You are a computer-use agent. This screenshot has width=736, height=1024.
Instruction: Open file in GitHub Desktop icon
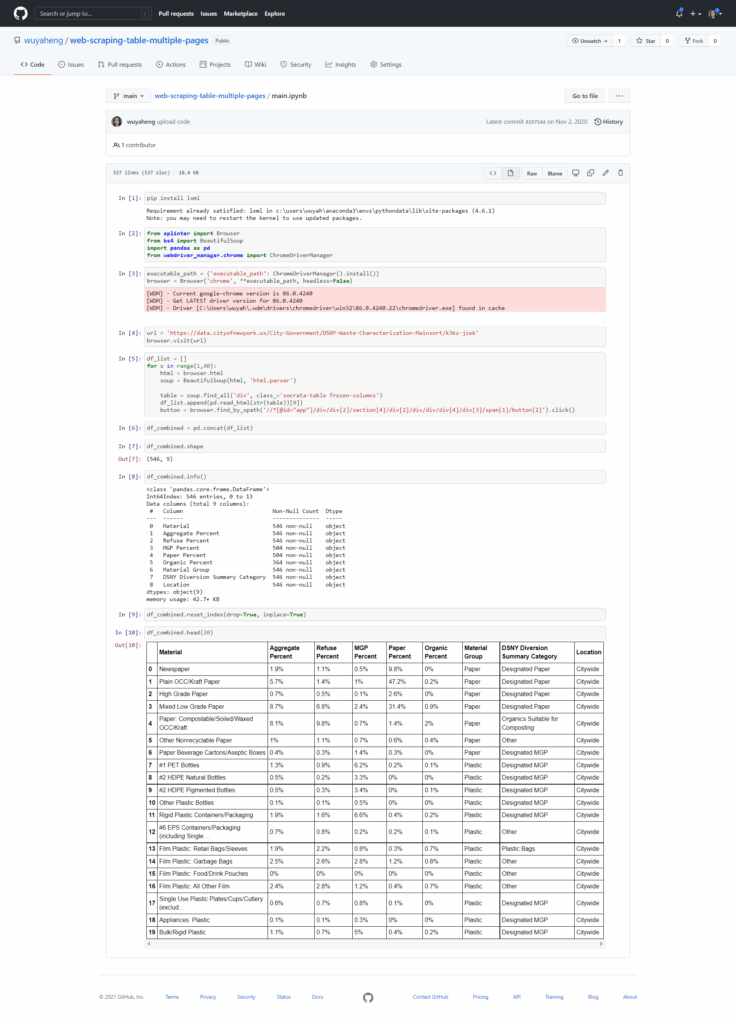coord(575,173)
